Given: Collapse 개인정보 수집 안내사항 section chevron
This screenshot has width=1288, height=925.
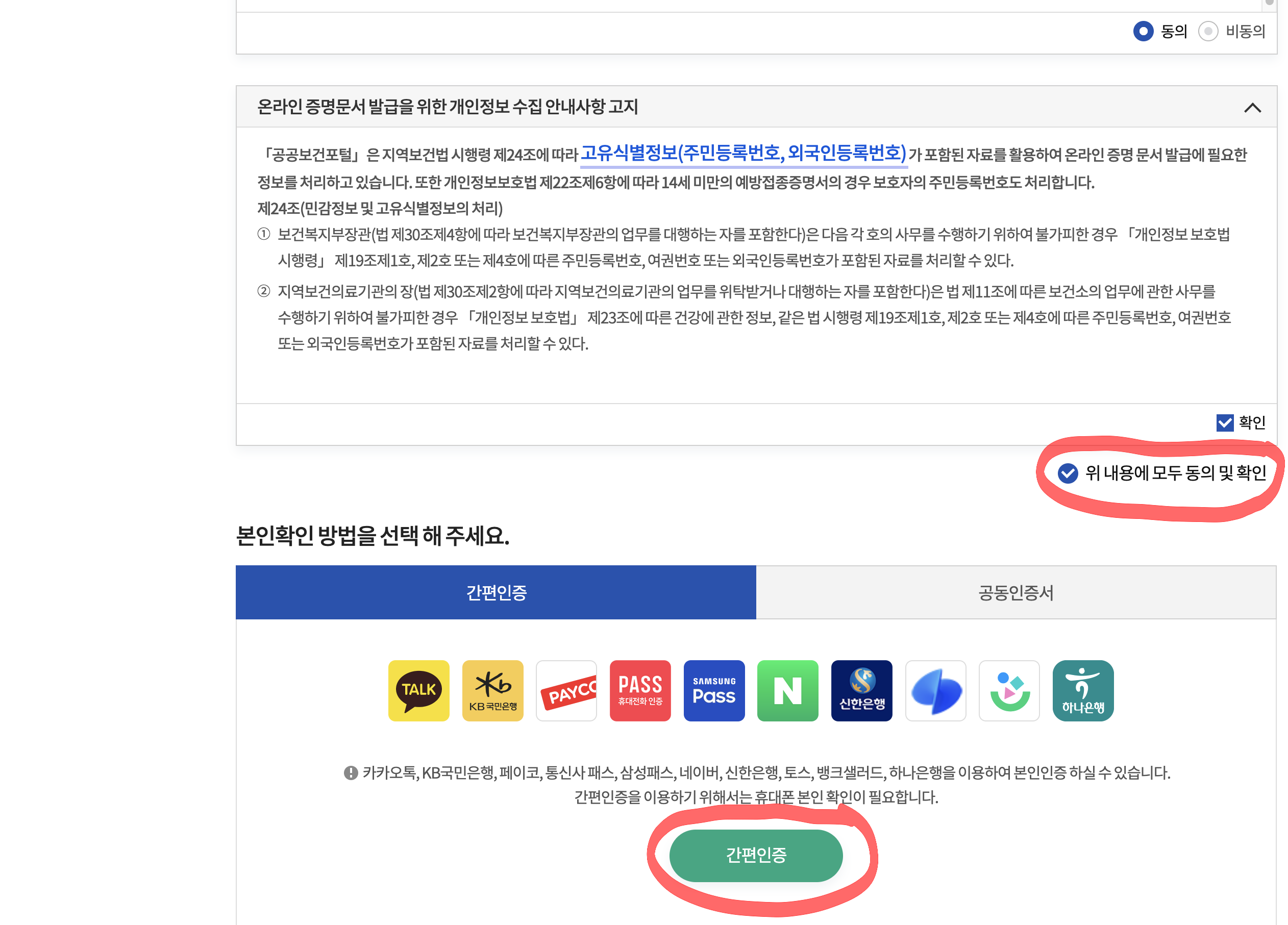Looking at the screenshot, I should [x=1252, y=107].
